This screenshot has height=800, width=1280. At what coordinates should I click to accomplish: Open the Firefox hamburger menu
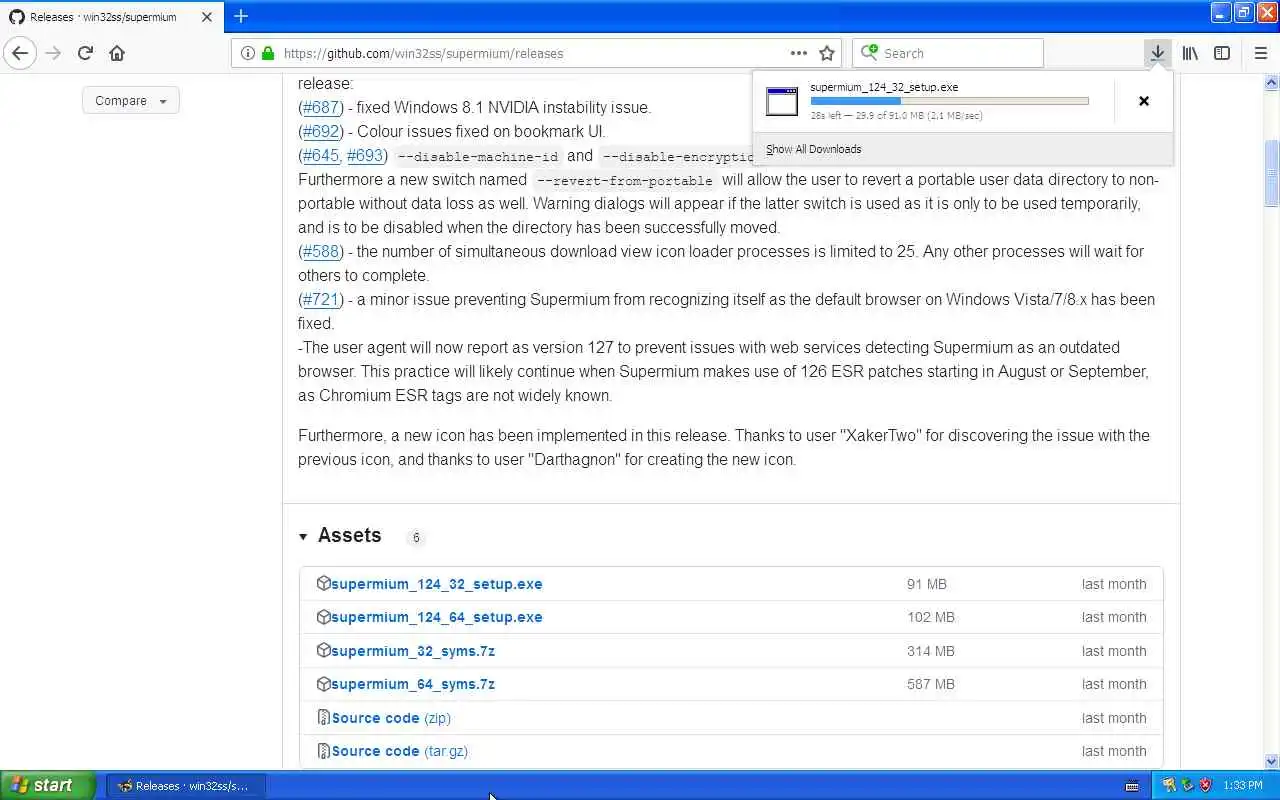click(x=1260, y=53)
